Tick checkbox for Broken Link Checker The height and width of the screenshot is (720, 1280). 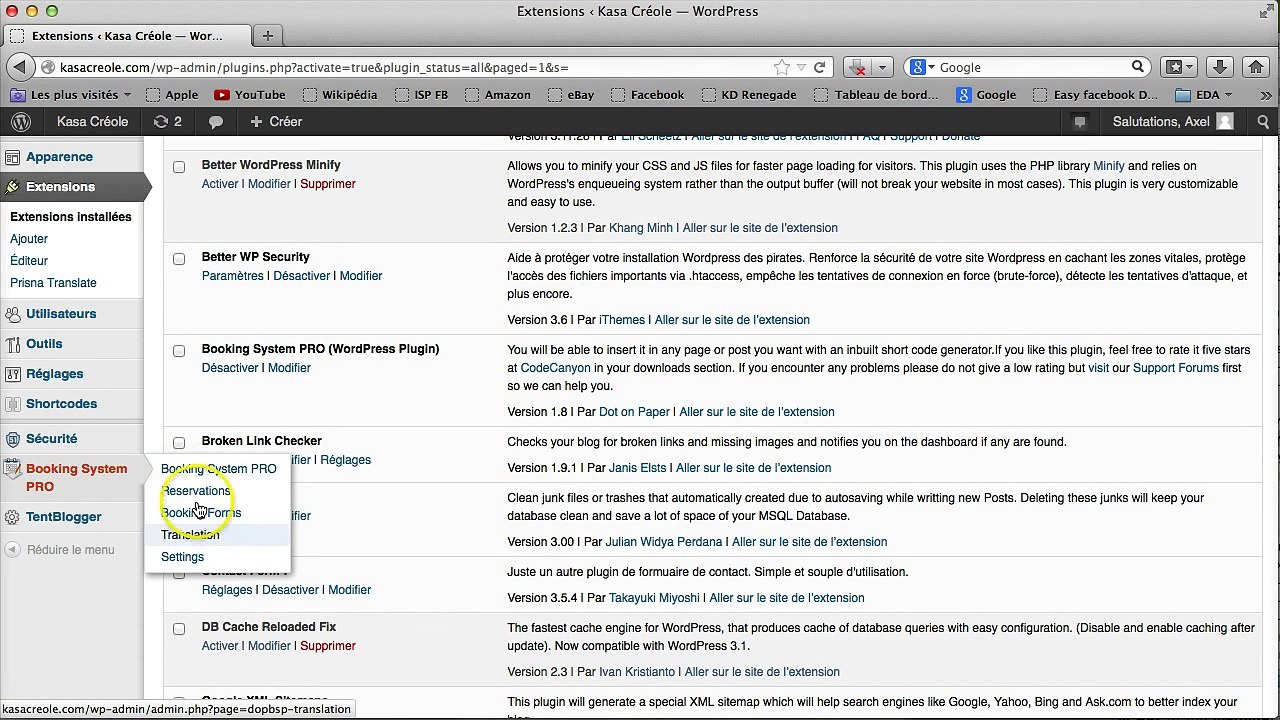(x=179, y=443)
